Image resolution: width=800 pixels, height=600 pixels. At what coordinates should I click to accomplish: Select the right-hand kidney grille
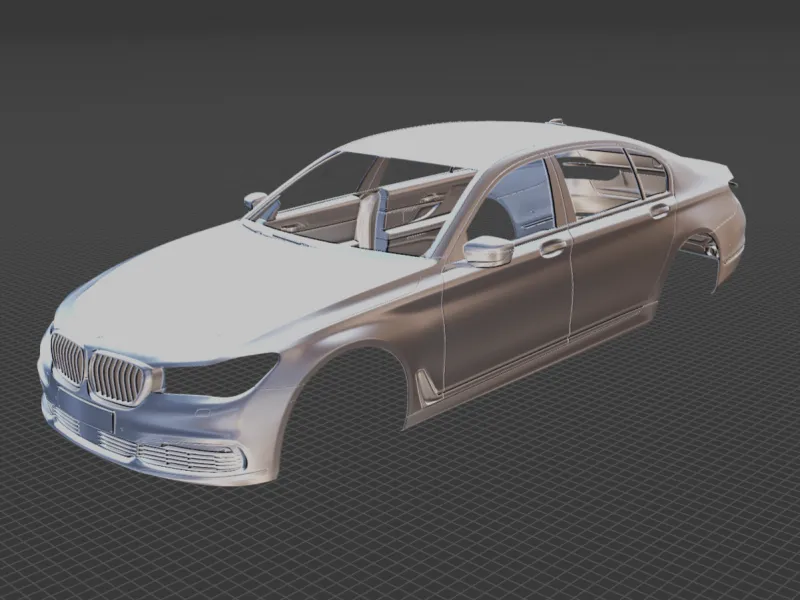click(x=117, y=378)
